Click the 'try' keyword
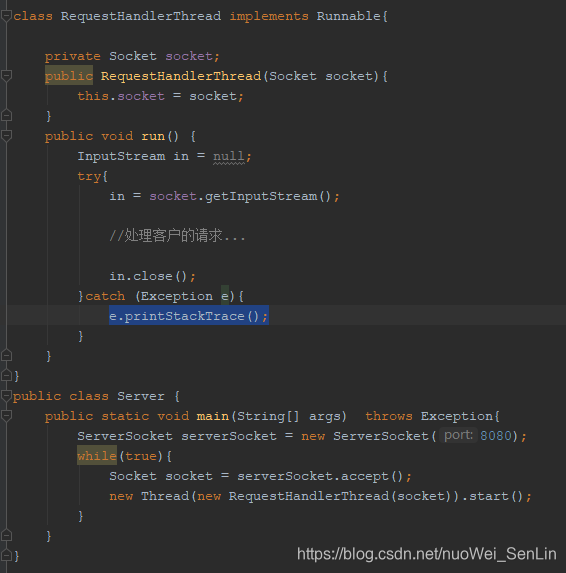Image resolution: width=566 pixels, height=573 pixels. (89, 177)
